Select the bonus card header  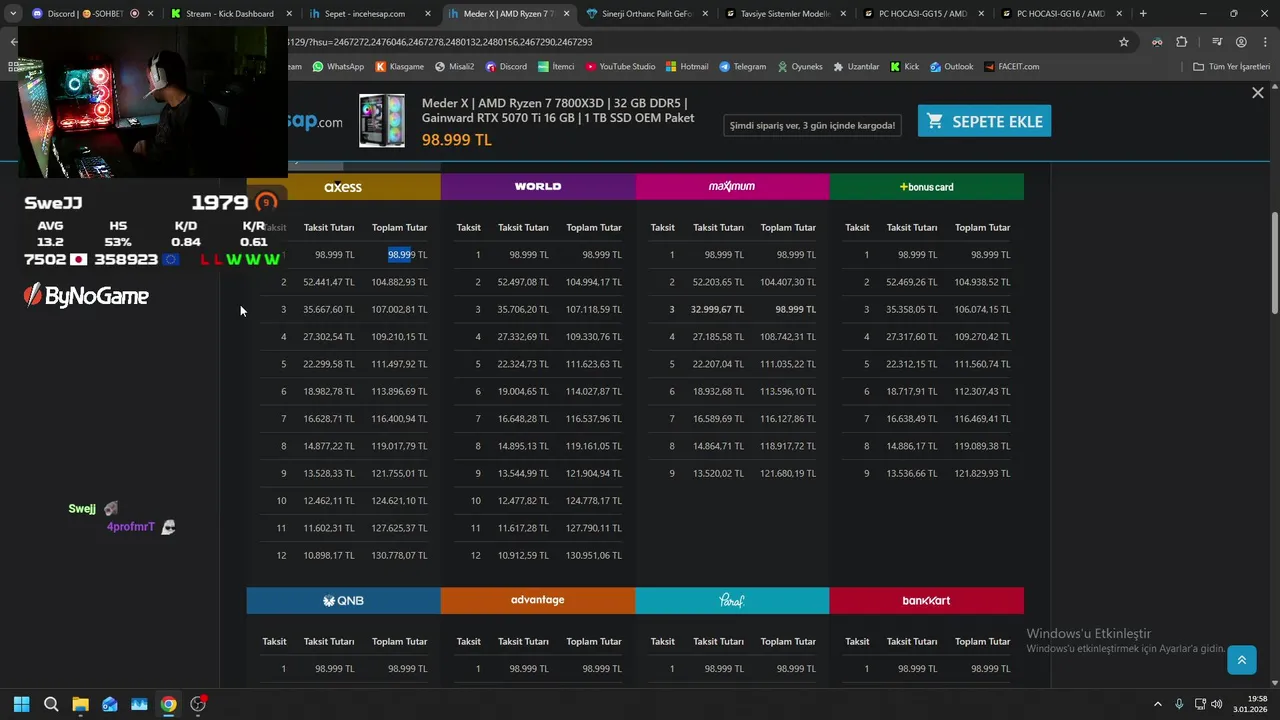coord(926,187)
